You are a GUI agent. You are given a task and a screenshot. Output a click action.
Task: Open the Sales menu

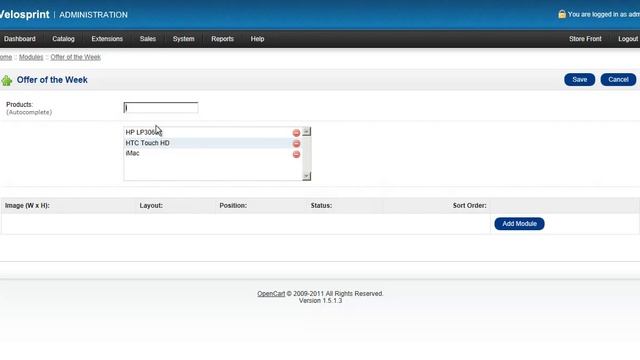tap(148, 39)
